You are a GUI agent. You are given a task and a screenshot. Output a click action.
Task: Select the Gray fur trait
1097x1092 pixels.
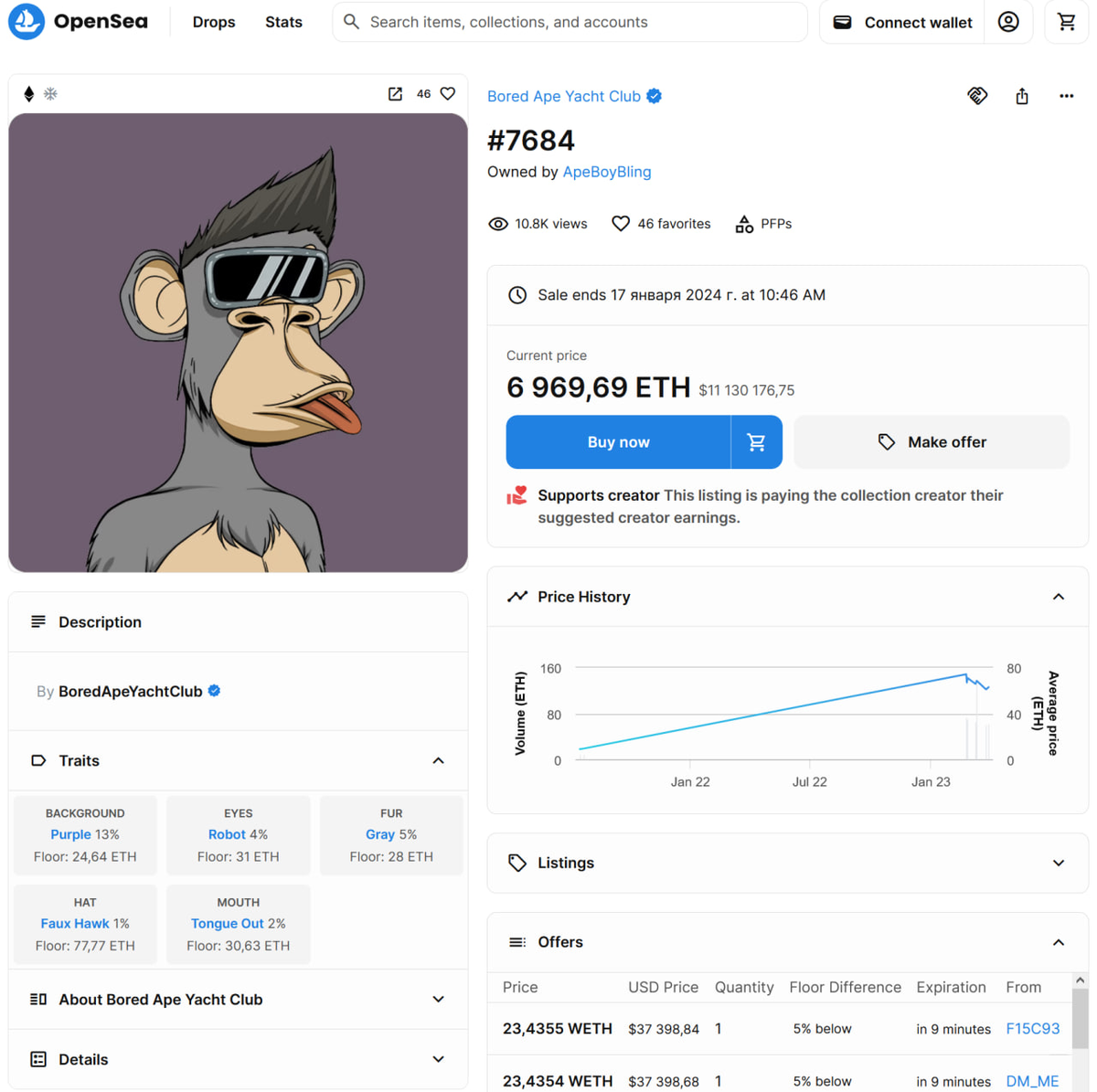point(391,834)
